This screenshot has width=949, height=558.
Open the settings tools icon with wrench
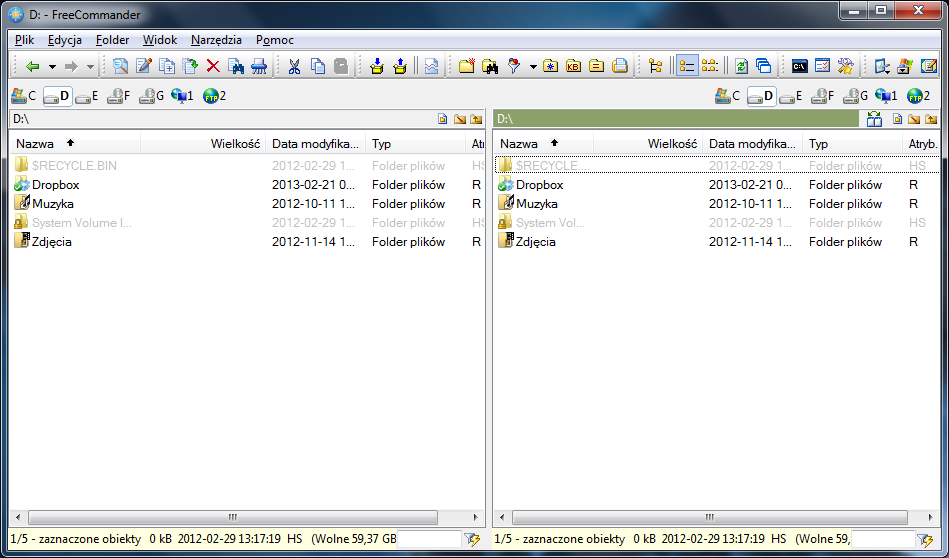[x=846, y=66]
